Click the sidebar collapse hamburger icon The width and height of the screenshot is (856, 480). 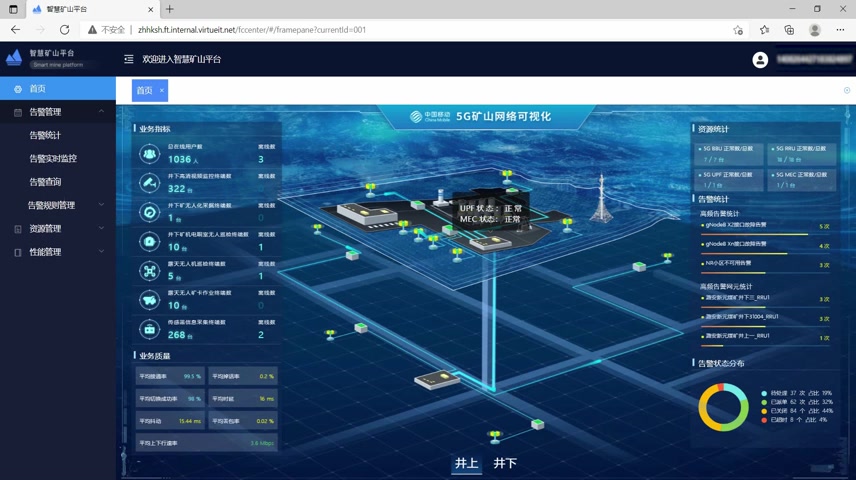click(128, 59)
